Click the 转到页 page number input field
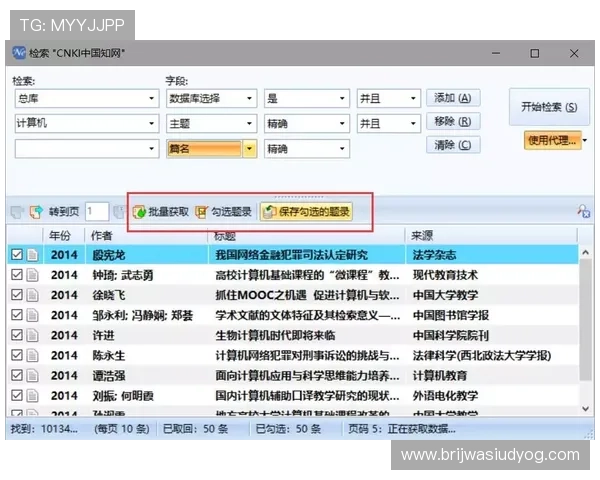 coord(97,211)
